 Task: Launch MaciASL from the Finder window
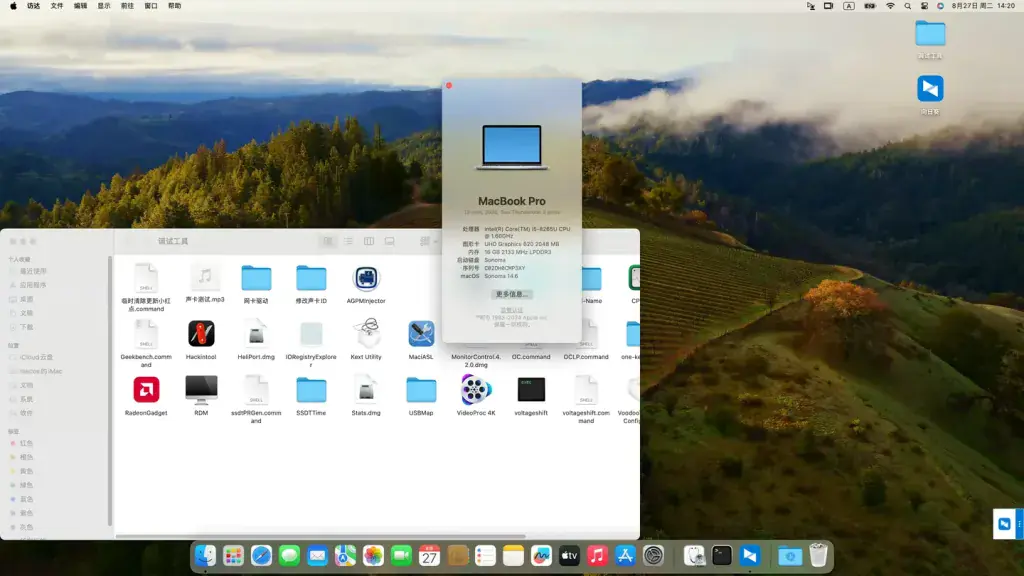tap(421, 334)
